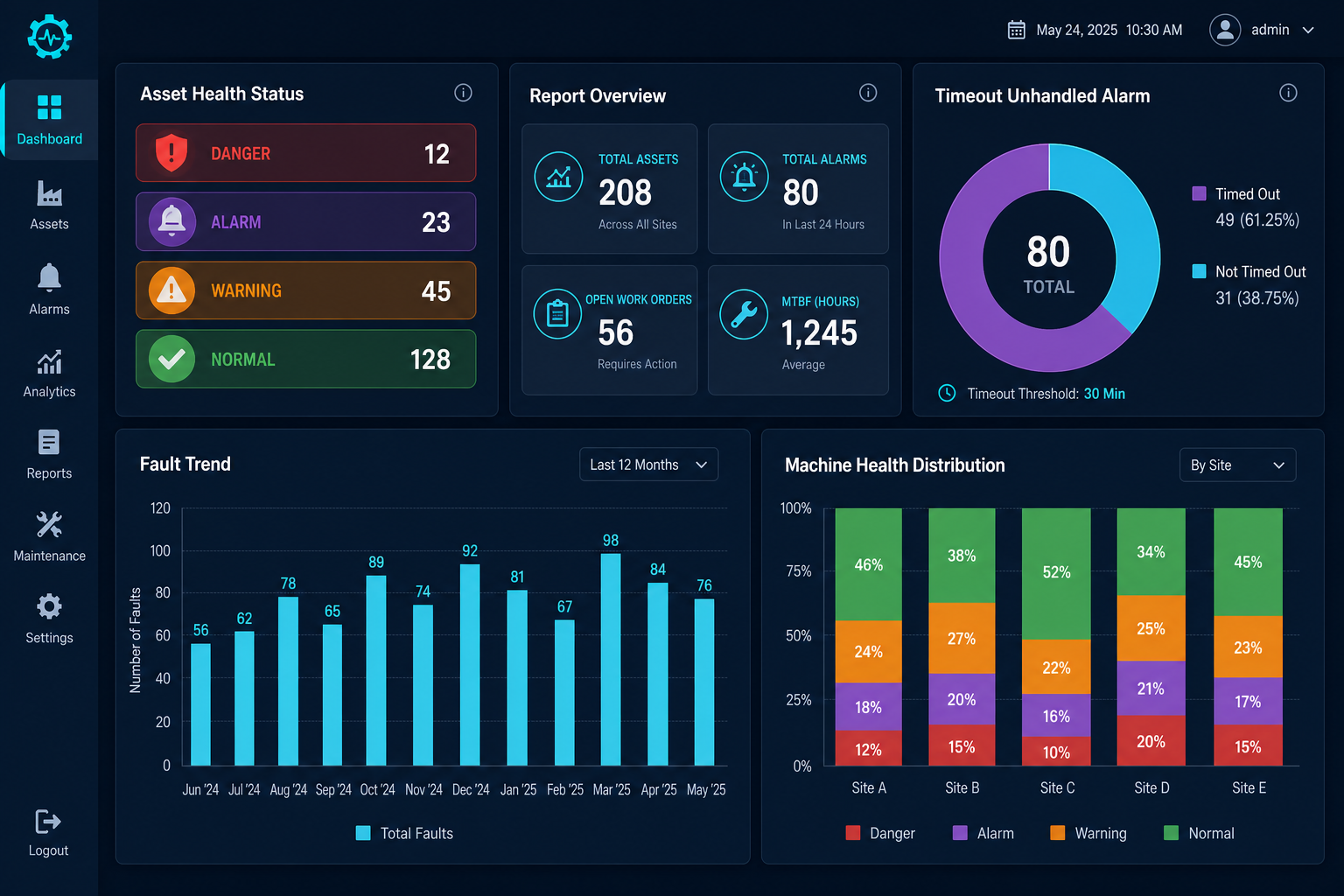Click the Jun '24 bar labeled 56
The width and height of the screenshot is (1344, 896).
click(200, 704)
